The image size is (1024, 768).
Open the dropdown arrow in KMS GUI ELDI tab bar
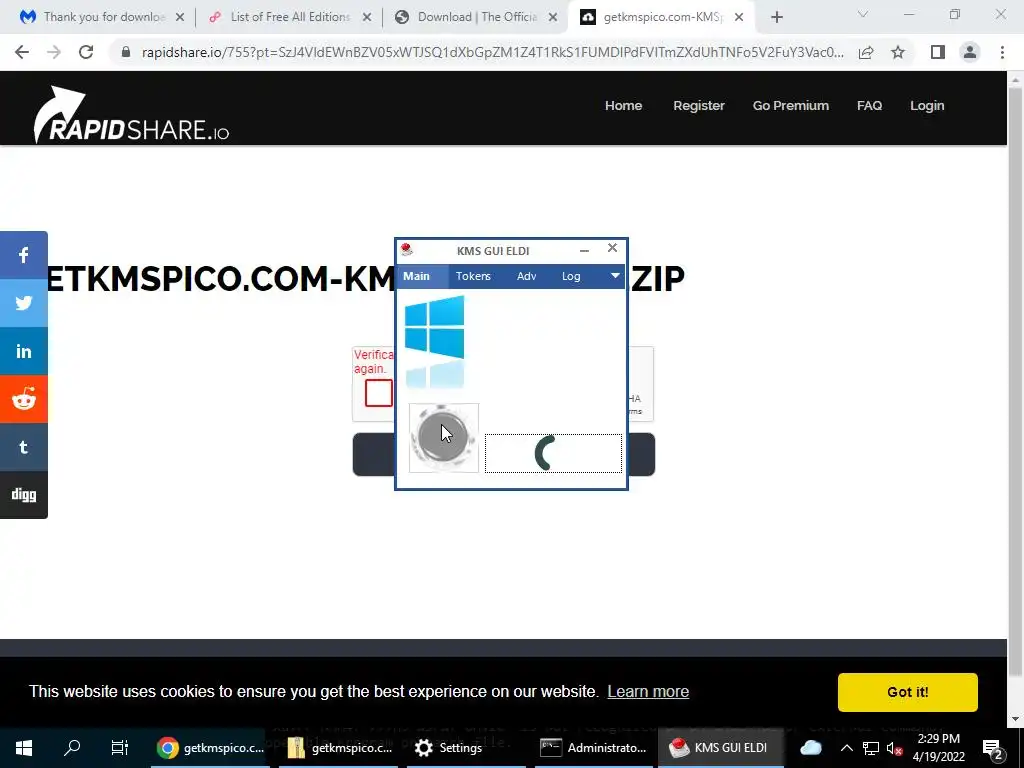tap(615, 276)
